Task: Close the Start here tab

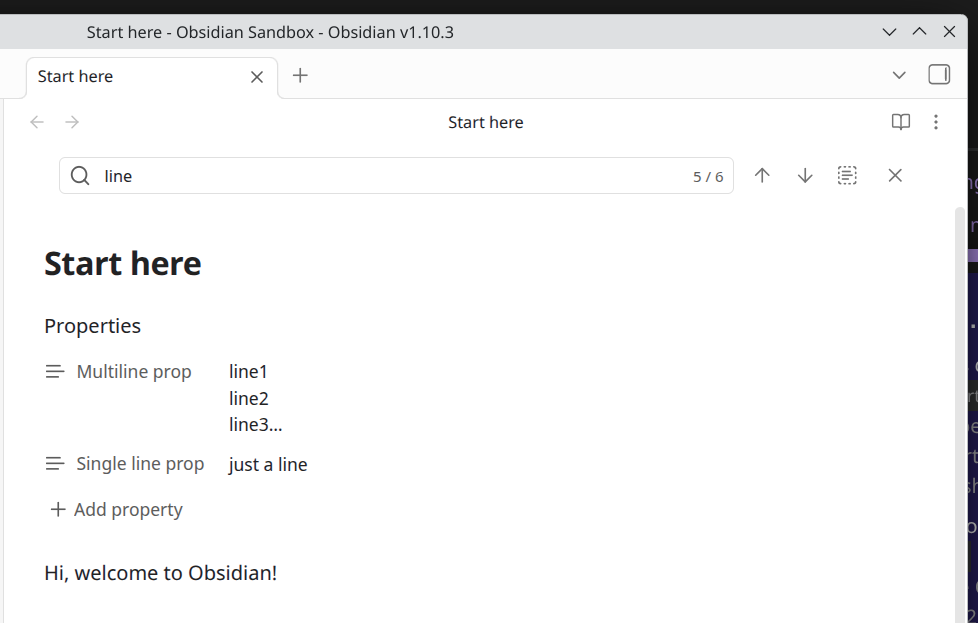Action: (x=257, y=77)
